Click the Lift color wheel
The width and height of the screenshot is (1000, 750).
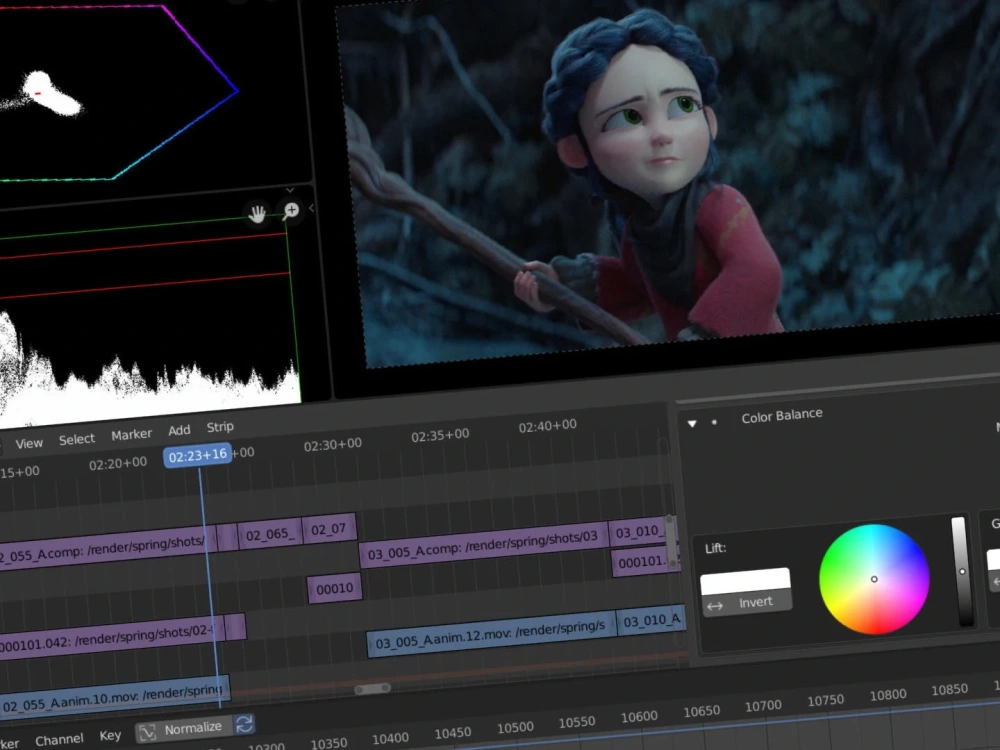[874, 579]
